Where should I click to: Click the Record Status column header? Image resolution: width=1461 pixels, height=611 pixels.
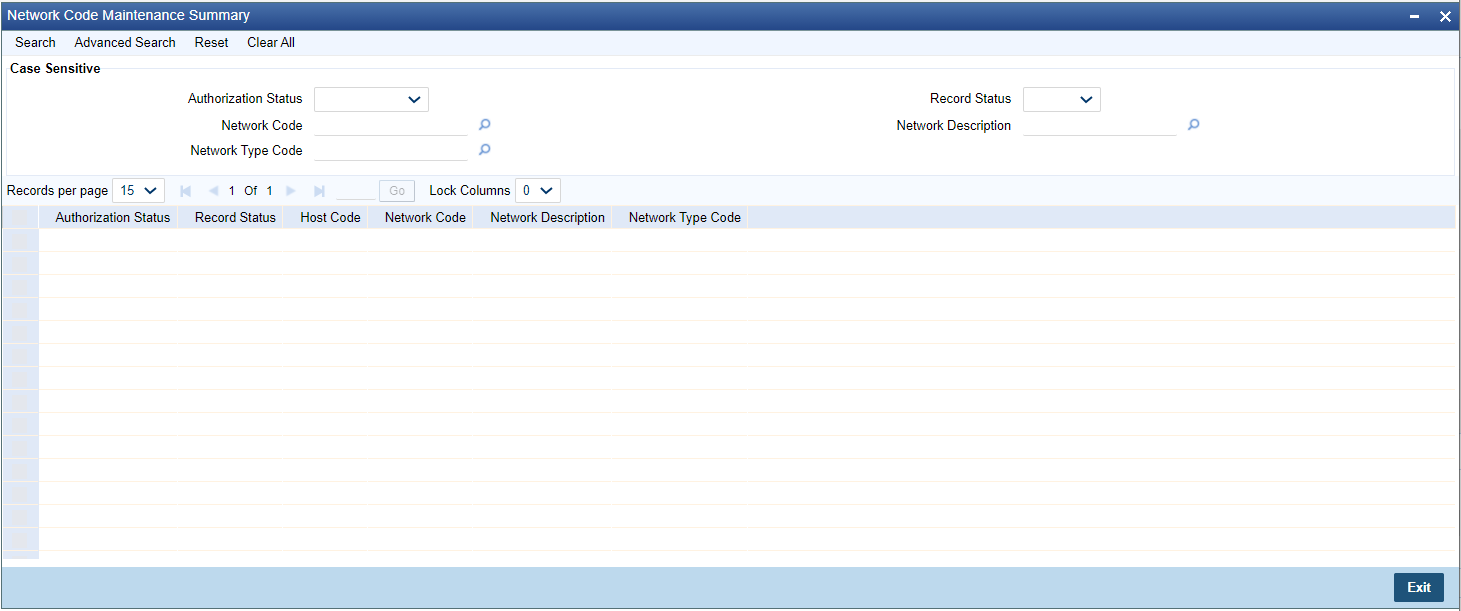(235, 217)
